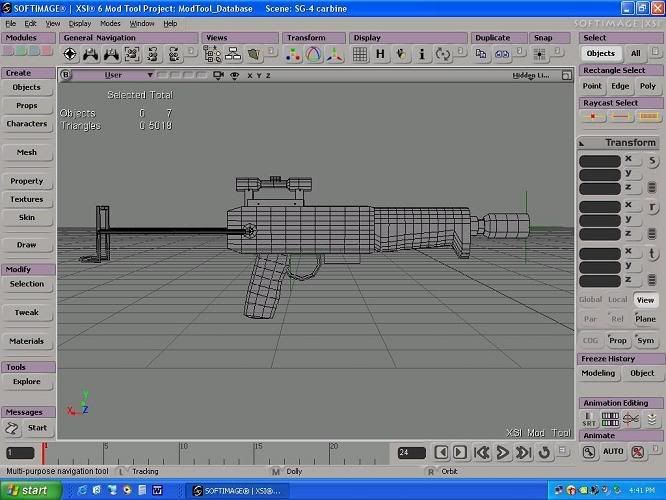This screenshot has height=500, width=666.
Task: Click the frame selection icon in General Navigation
Action: 132,54
